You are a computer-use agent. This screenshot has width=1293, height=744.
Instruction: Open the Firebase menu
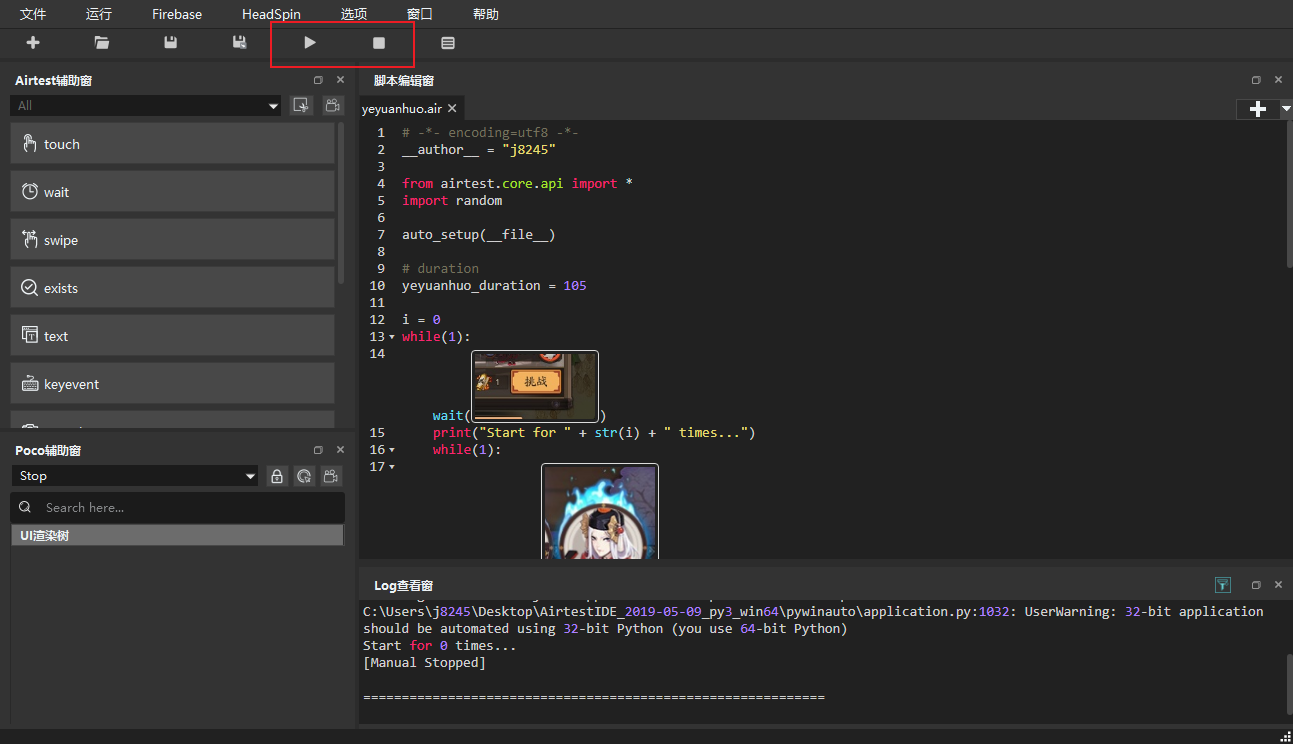pyautogui.click(x=177, y=14)
